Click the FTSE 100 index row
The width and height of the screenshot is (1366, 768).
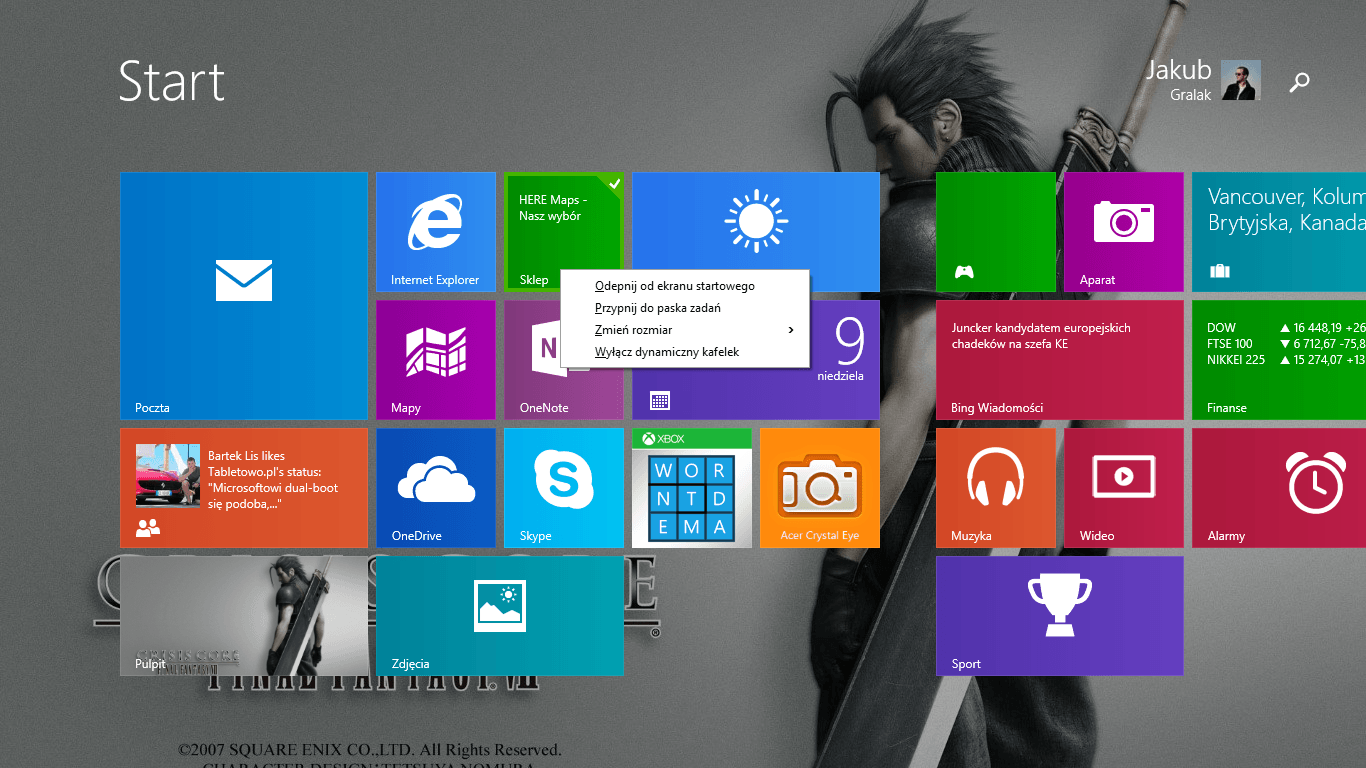coord(1286,344)
